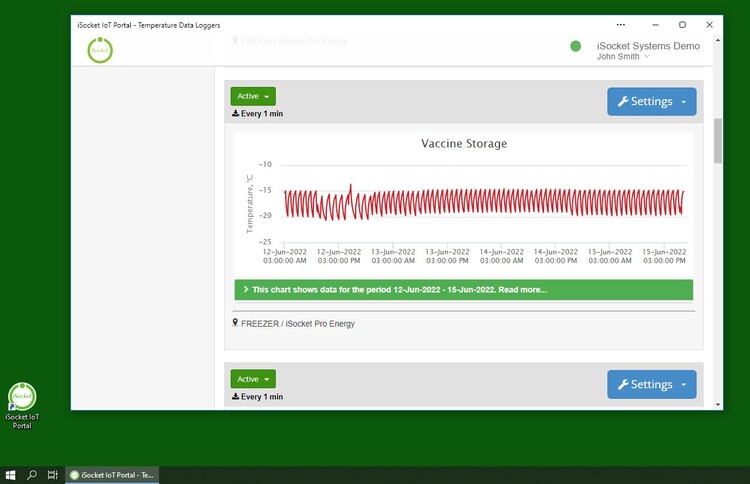The width and height of the screenshot is (750, 484).
Task: Click the download icon in the bottom card
Action: 235,396
